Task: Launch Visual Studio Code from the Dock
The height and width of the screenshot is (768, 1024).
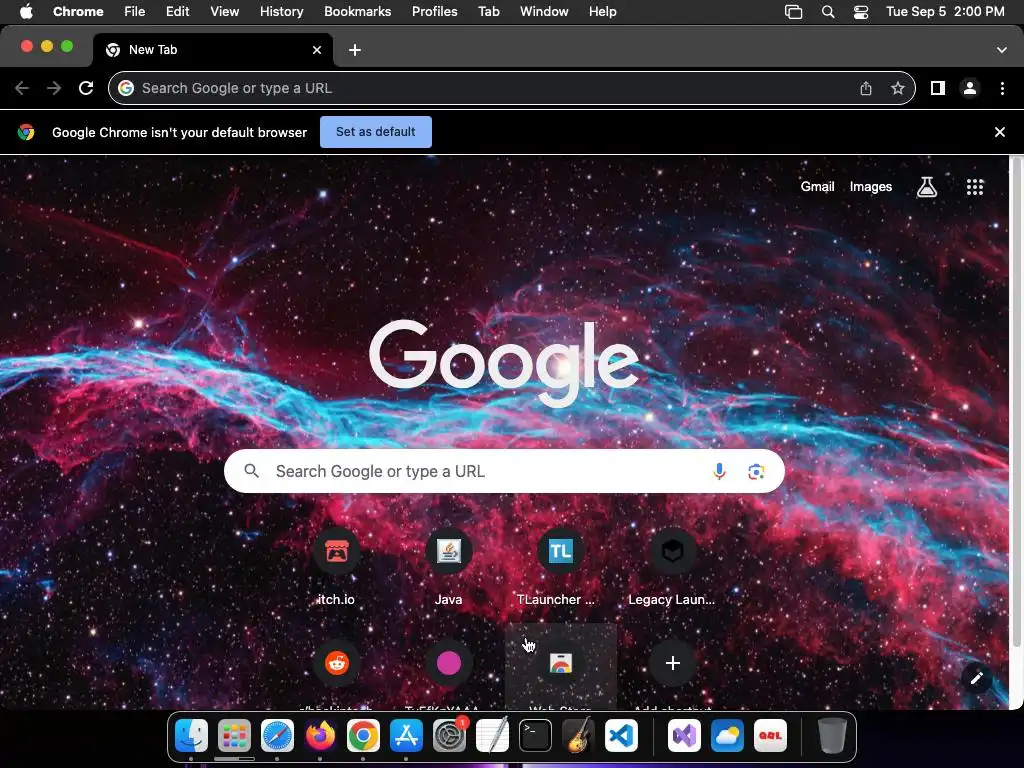Action: point(622,736)
